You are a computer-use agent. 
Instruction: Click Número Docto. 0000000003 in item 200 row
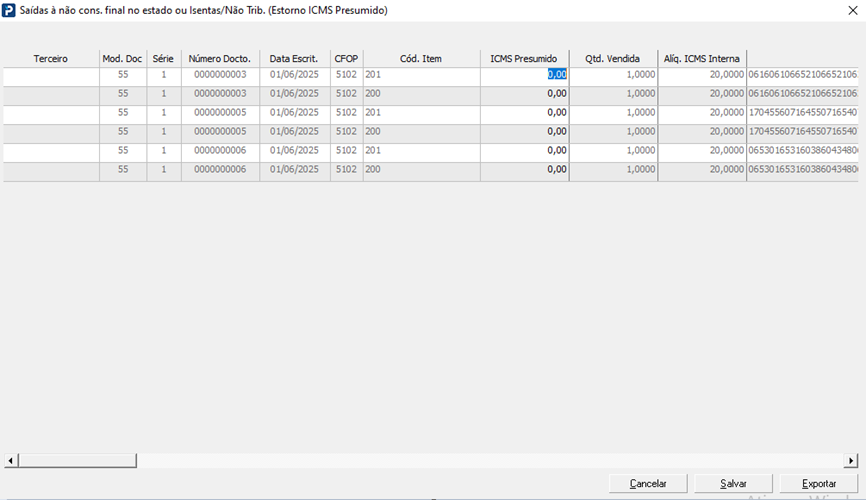pyautogui.click(x=220, y=94)
